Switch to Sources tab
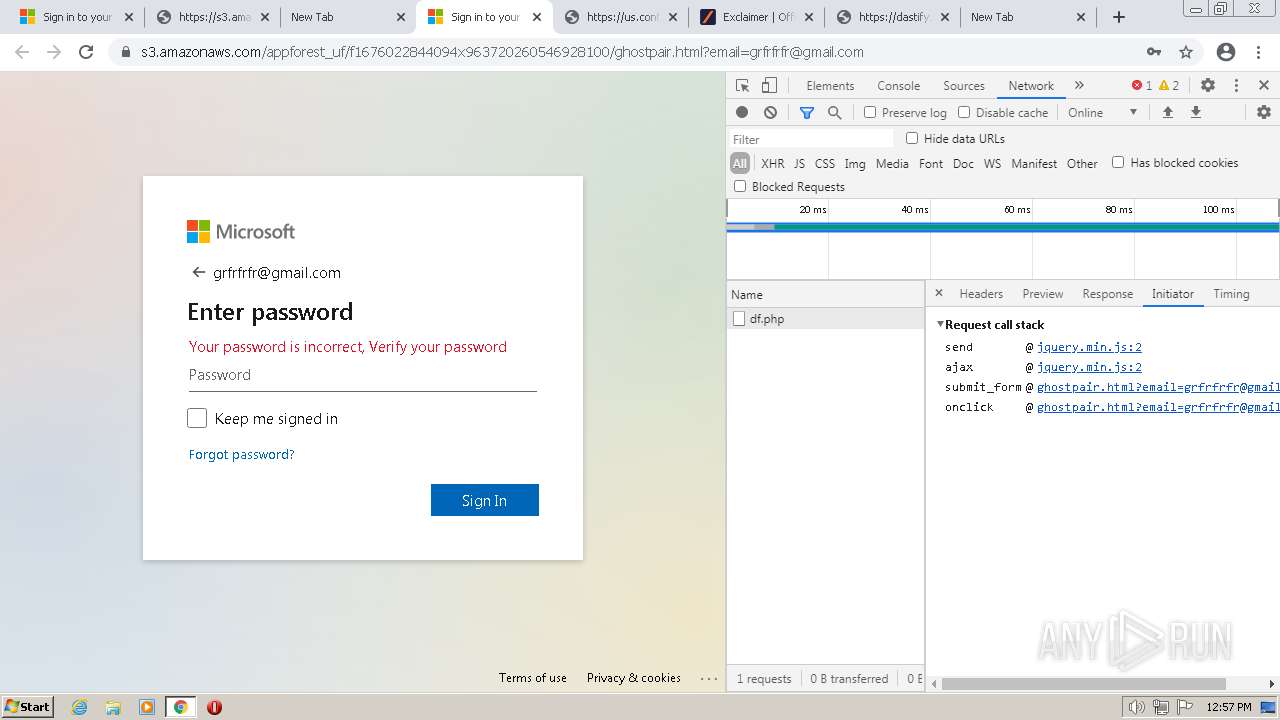Image resolution: width=1280 pixels, height=720 pixels. 964,86
